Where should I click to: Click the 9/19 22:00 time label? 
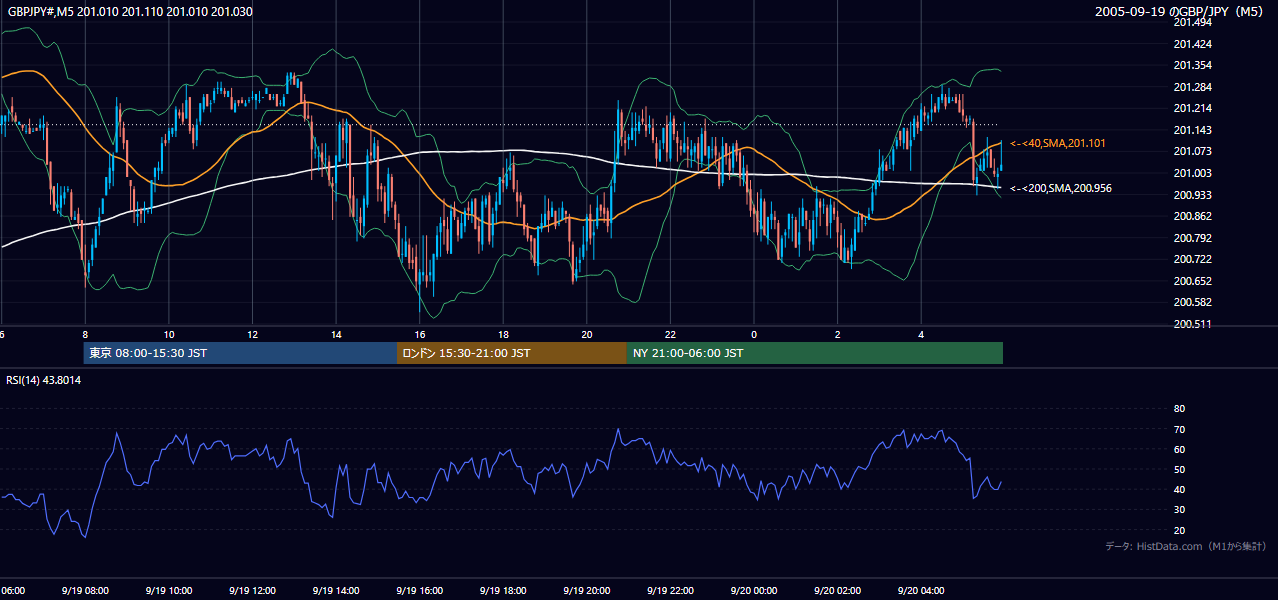[670, 591]
